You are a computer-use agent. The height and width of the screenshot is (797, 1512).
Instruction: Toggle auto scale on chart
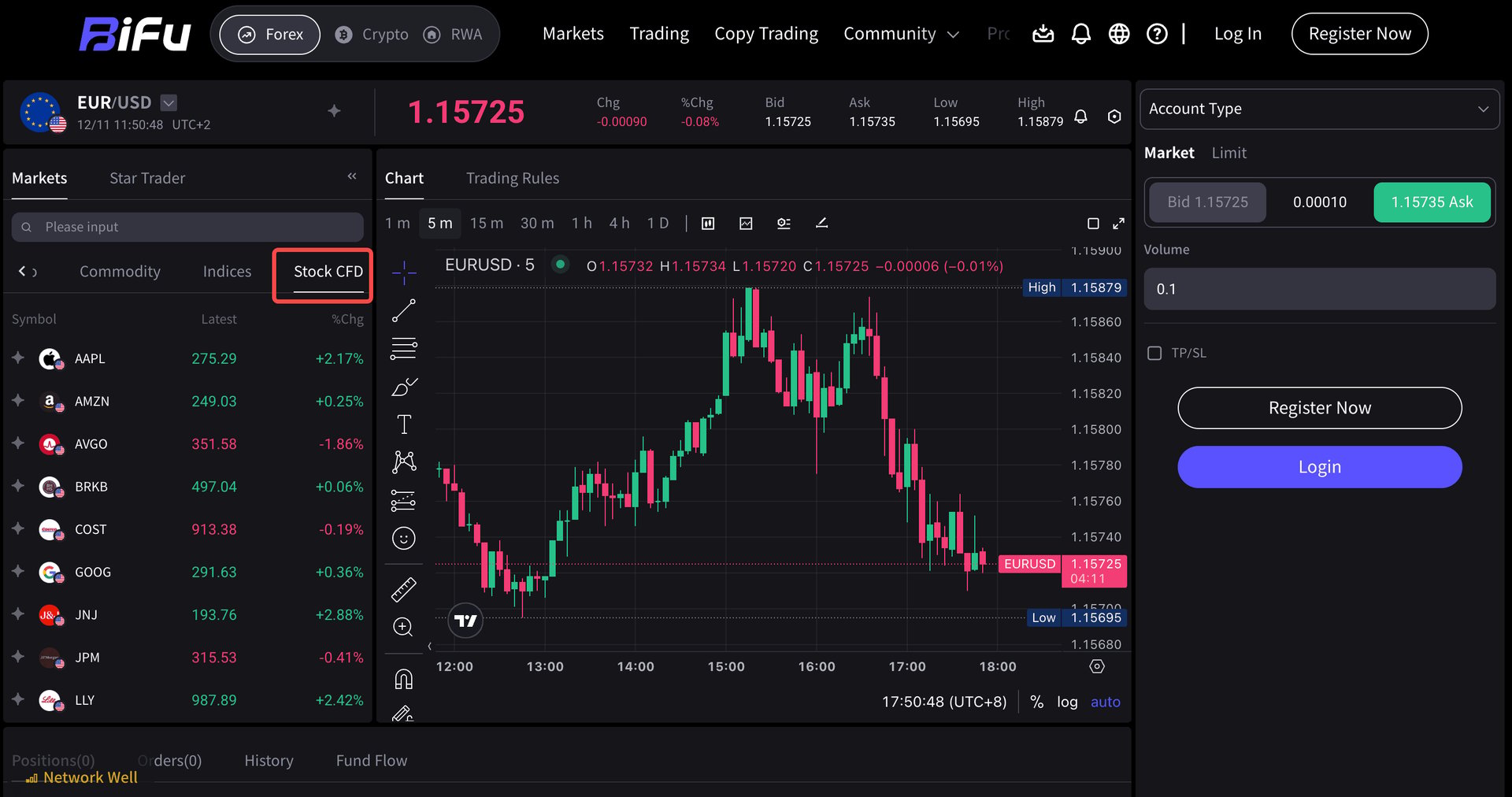(1105, 702)
